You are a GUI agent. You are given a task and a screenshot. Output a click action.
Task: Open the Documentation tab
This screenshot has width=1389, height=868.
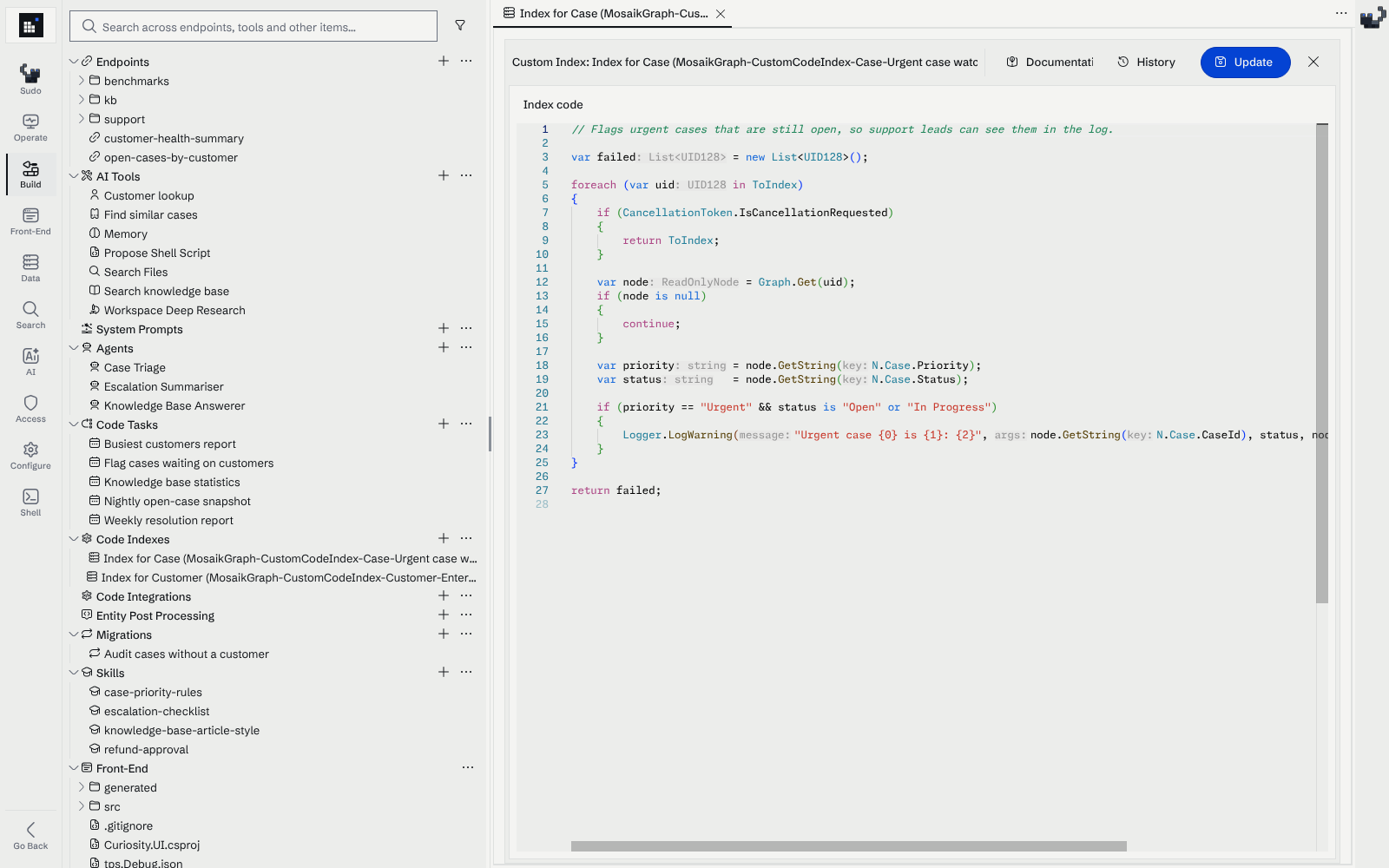coord(1050,62)
